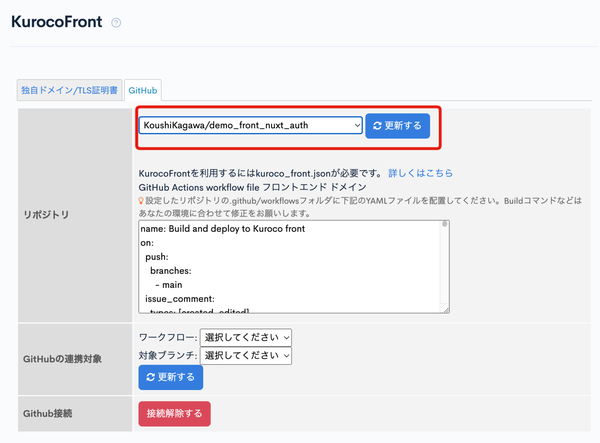Image resolution: width=600 pixels, height=443 pixels.
Task: Click the リポジトリ row label
Action: coord(46,215)
